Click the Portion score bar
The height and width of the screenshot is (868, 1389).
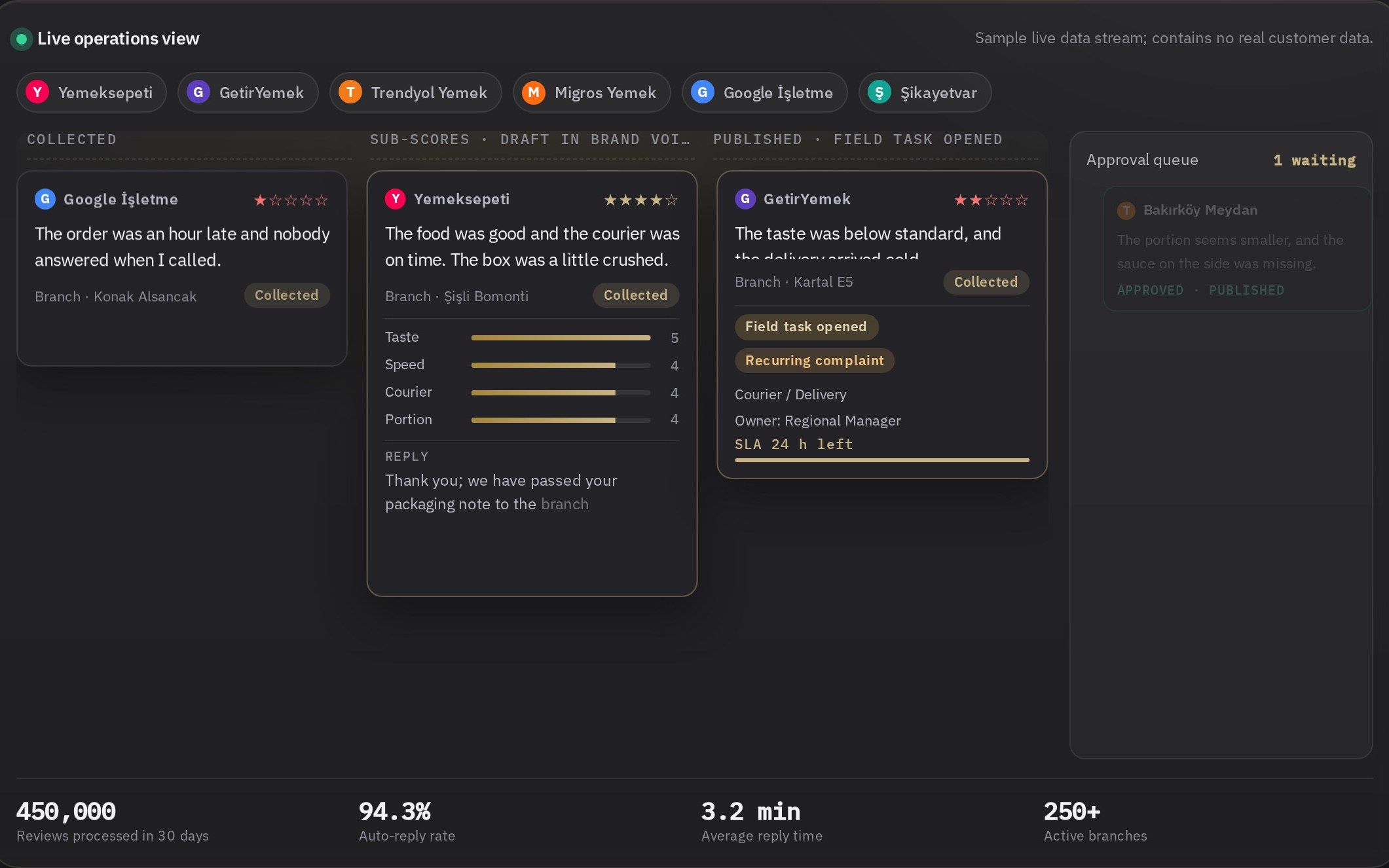click(561, 420)
